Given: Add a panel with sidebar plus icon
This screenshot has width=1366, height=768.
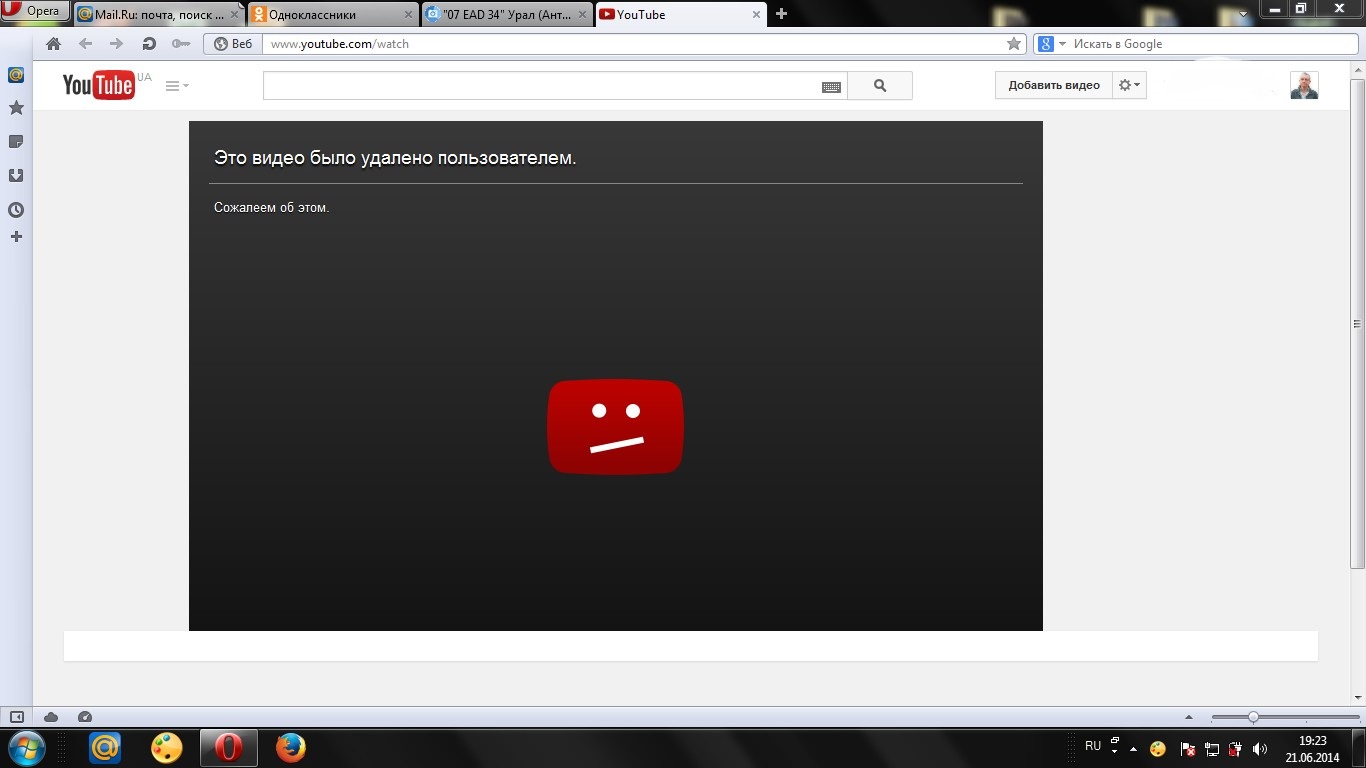Looking at the screenshot, I should (16, 237).
